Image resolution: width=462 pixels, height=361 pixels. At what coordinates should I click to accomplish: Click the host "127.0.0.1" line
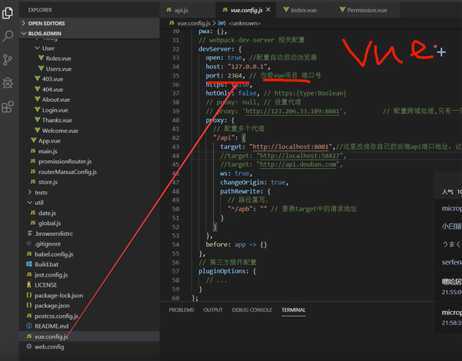[x=238, y=67]
